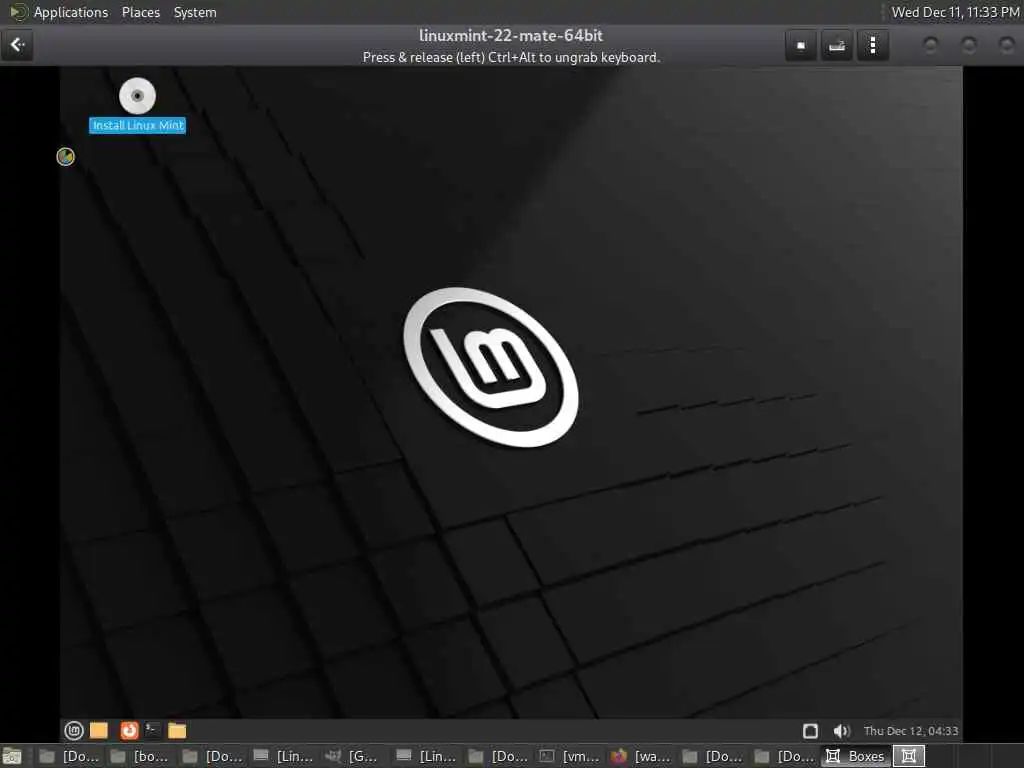Click the Install Linux Mint label
The width and height of the screenshot is (1024, 768).
[x=138, y=125]
